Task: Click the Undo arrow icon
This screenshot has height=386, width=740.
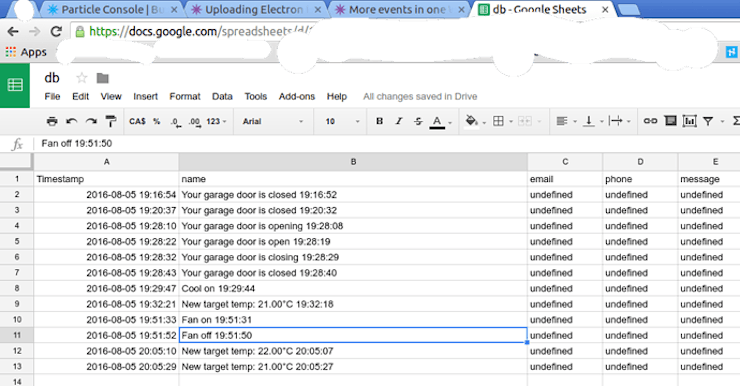Action: [72, 121]
